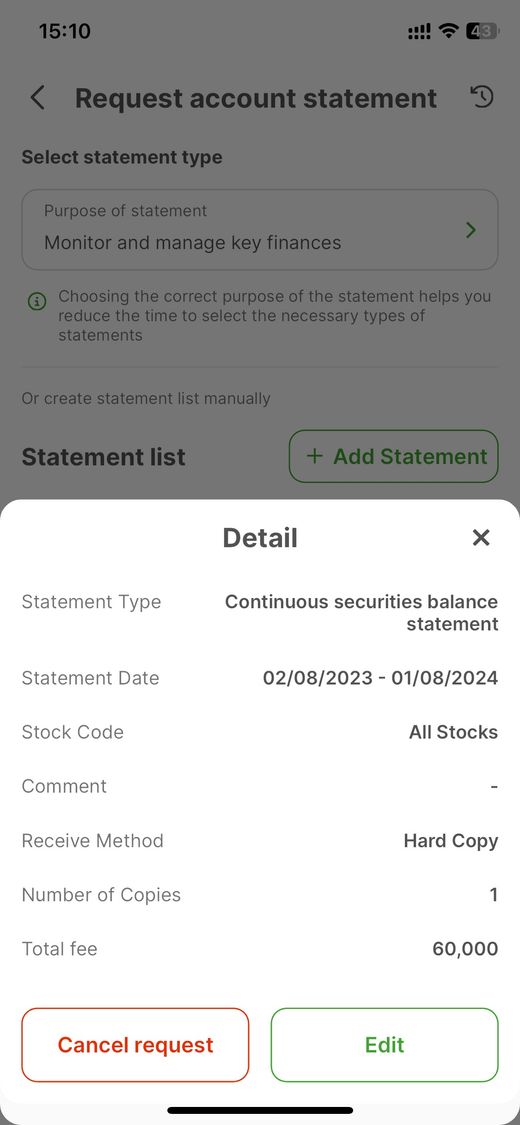Image resolution: width=520 pixels, height=1125 pixels.
Task: Tap the Request account statement title
Action: tap(256, 98)
